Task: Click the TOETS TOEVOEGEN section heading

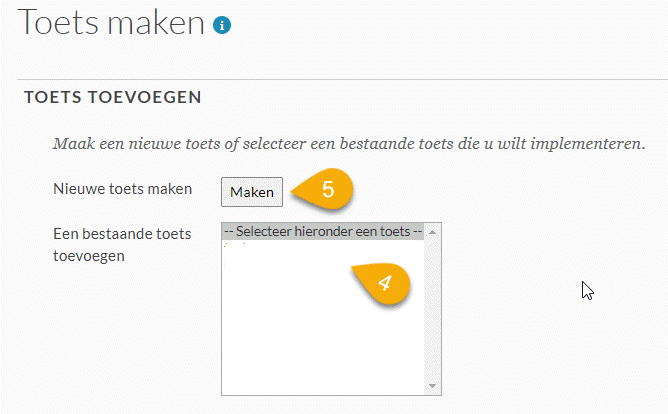Action: click(x=112, y=97)
